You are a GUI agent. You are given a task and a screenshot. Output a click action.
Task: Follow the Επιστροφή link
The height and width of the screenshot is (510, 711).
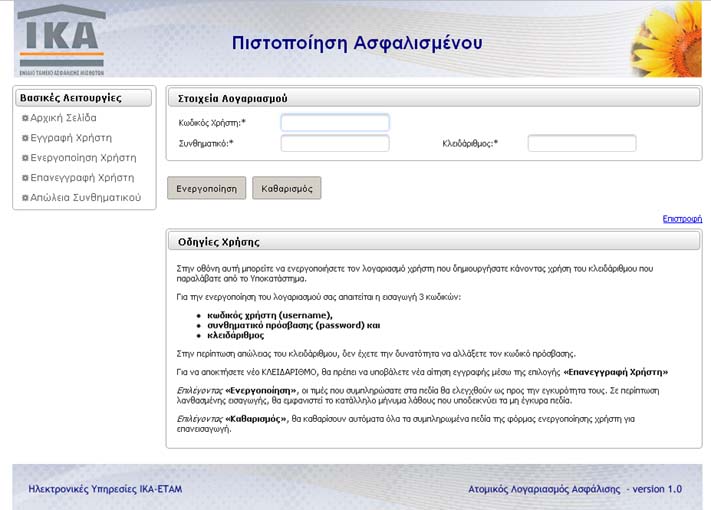[x=682, y=219]
